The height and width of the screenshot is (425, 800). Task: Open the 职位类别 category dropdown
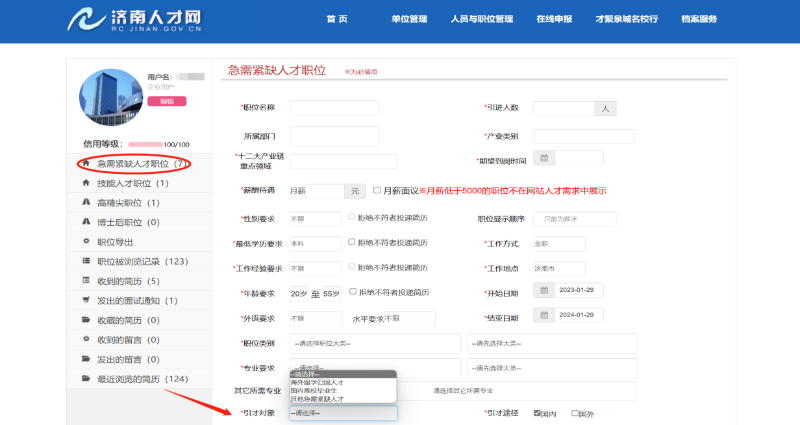coord(374,344)
